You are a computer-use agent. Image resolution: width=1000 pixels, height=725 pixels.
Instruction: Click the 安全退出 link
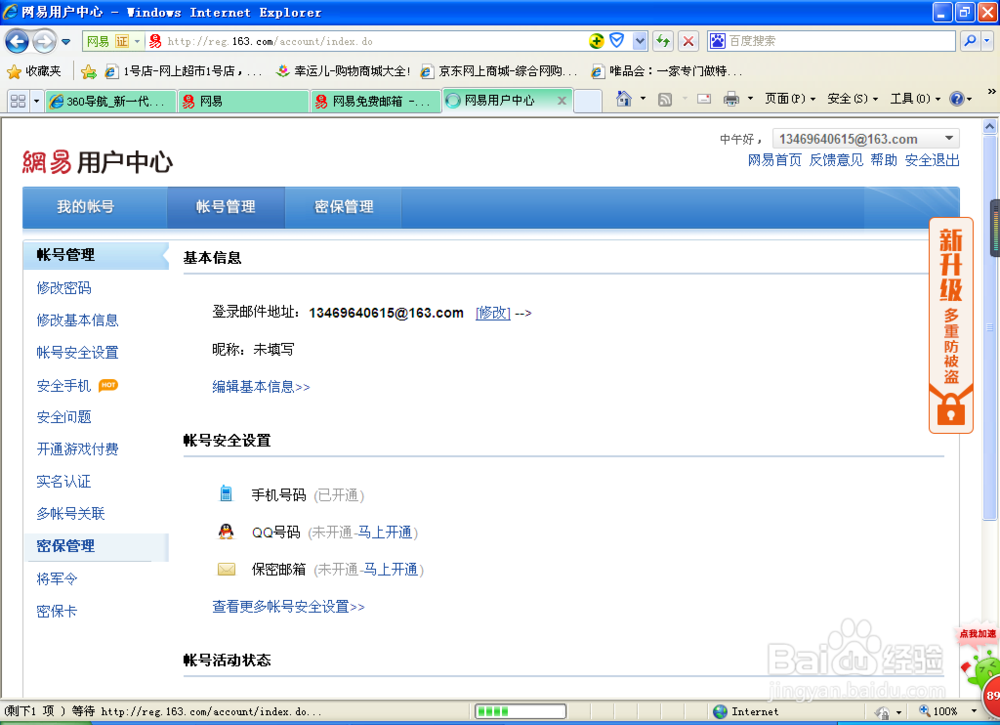[932, 160]
